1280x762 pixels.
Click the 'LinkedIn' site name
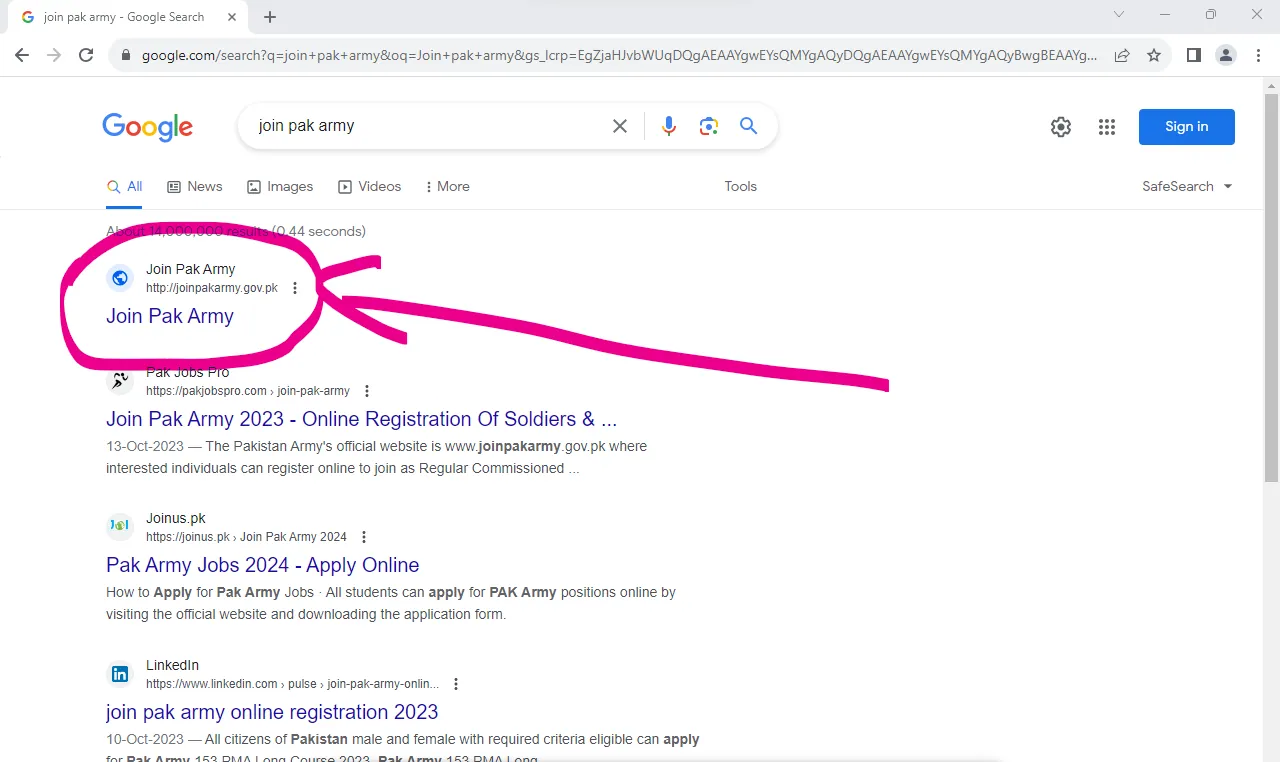pos(172,665)
